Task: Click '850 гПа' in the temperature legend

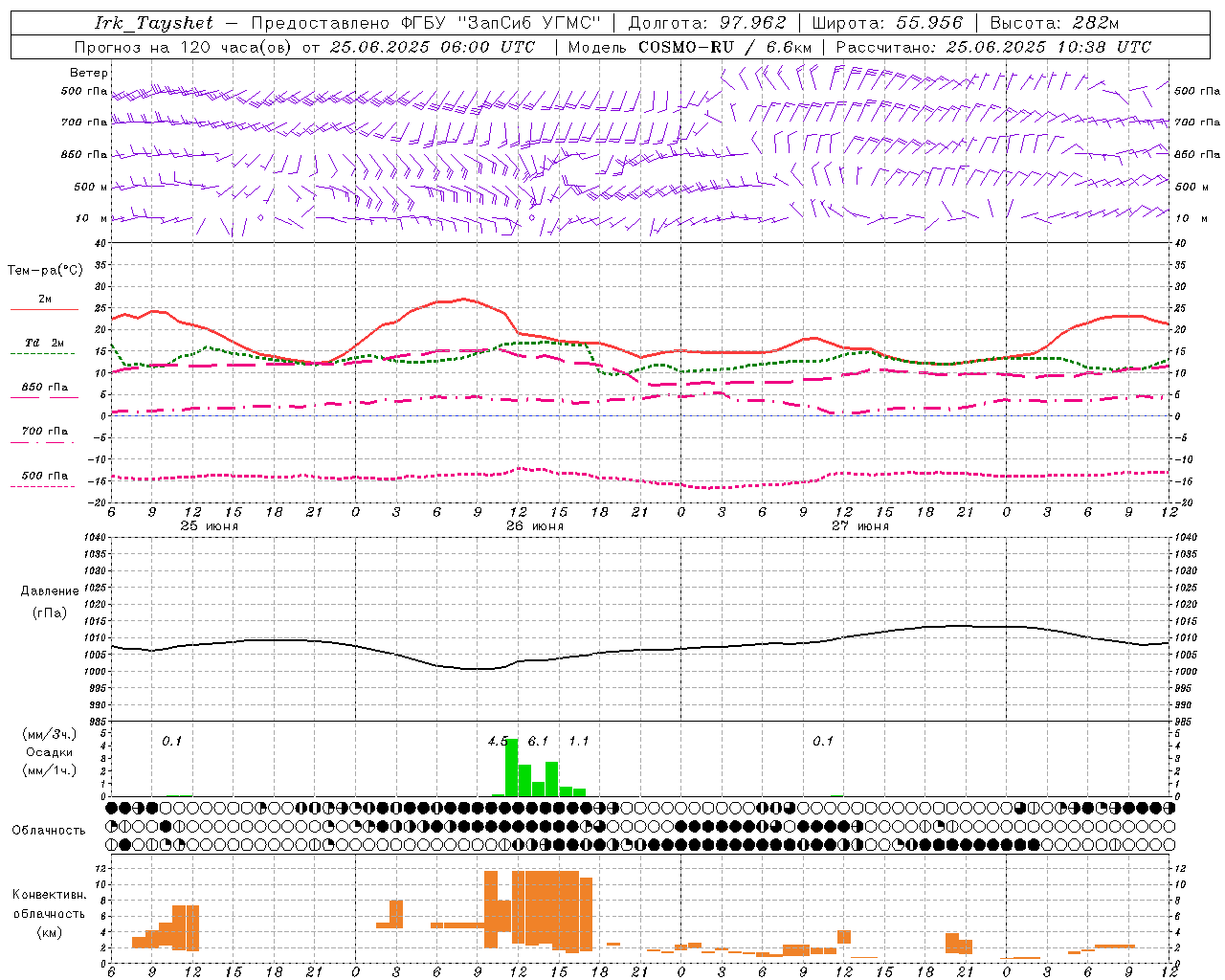Action: coord(45,387)
